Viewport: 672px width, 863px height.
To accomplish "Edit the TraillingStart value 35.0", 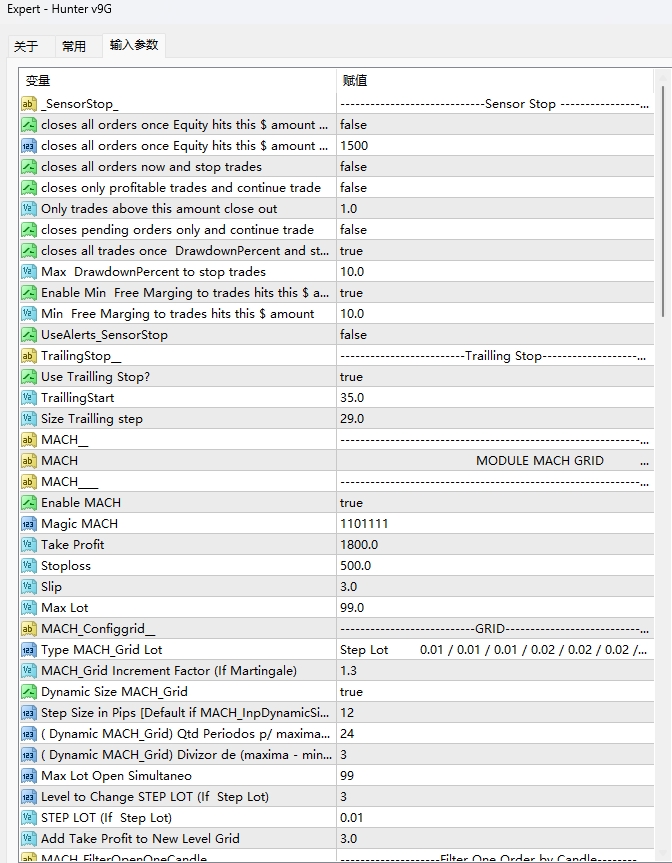I will coord(495,397).
